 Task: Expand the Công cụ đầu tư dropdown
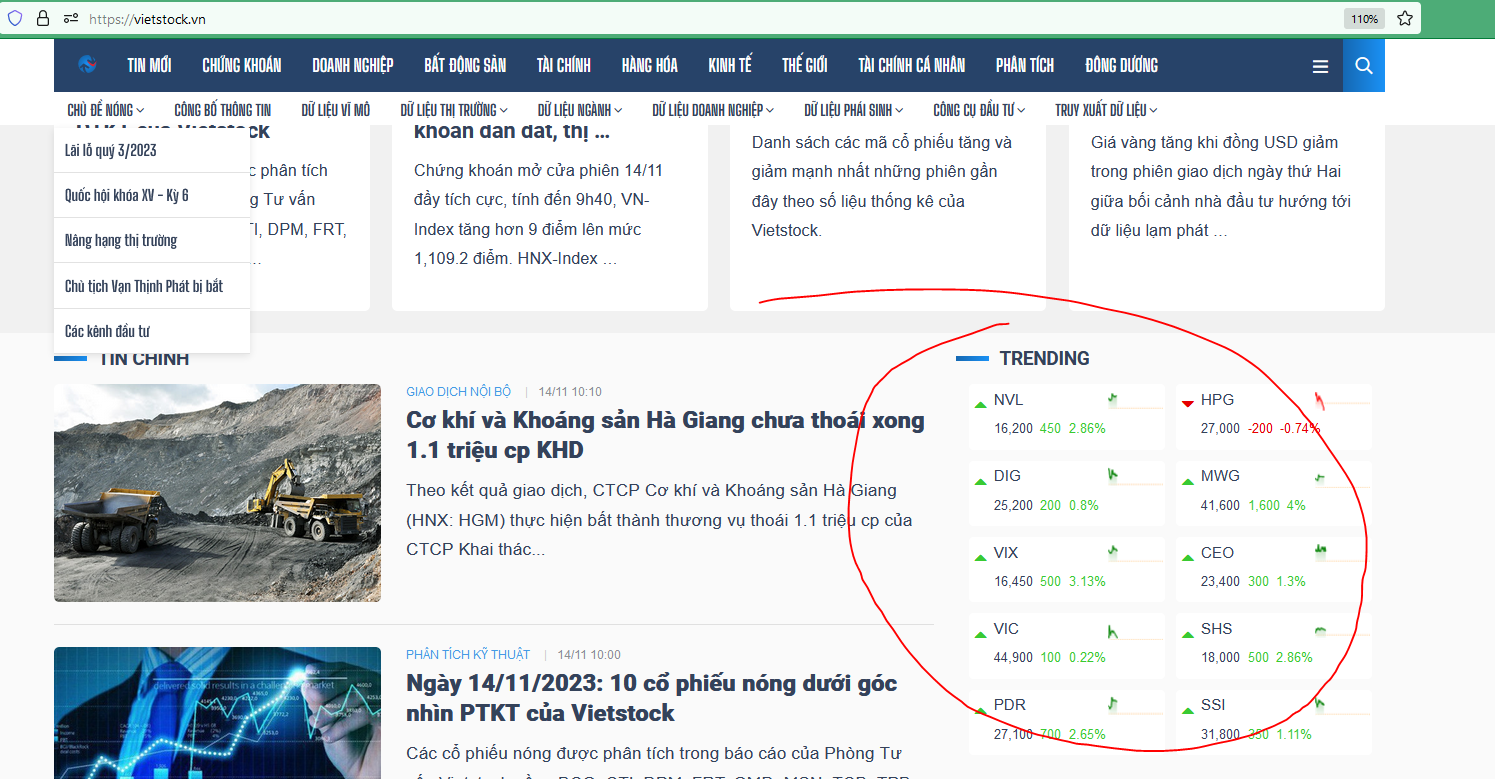979,110
